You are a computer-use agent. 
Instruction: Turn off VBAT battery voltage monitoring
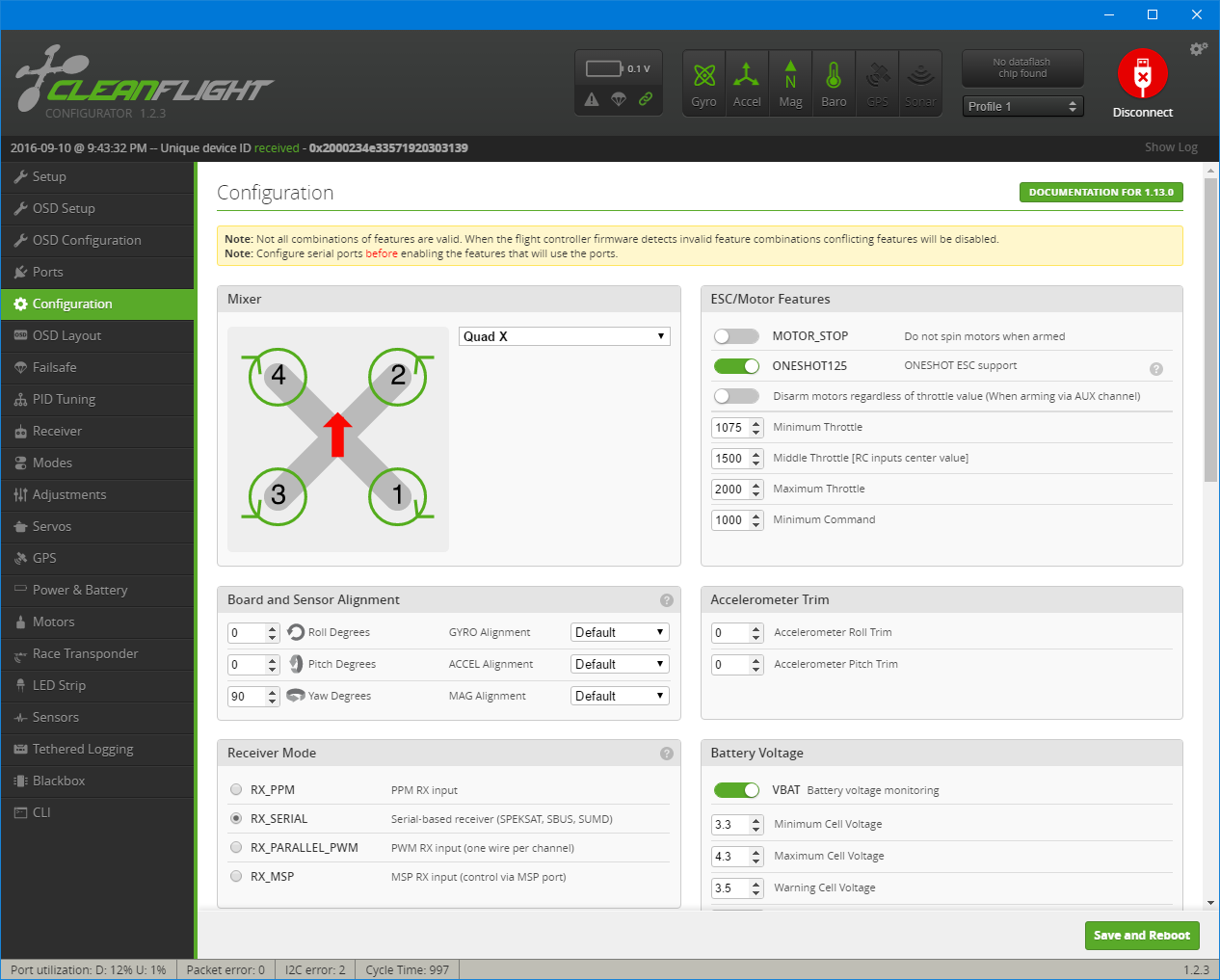(736, 790)
